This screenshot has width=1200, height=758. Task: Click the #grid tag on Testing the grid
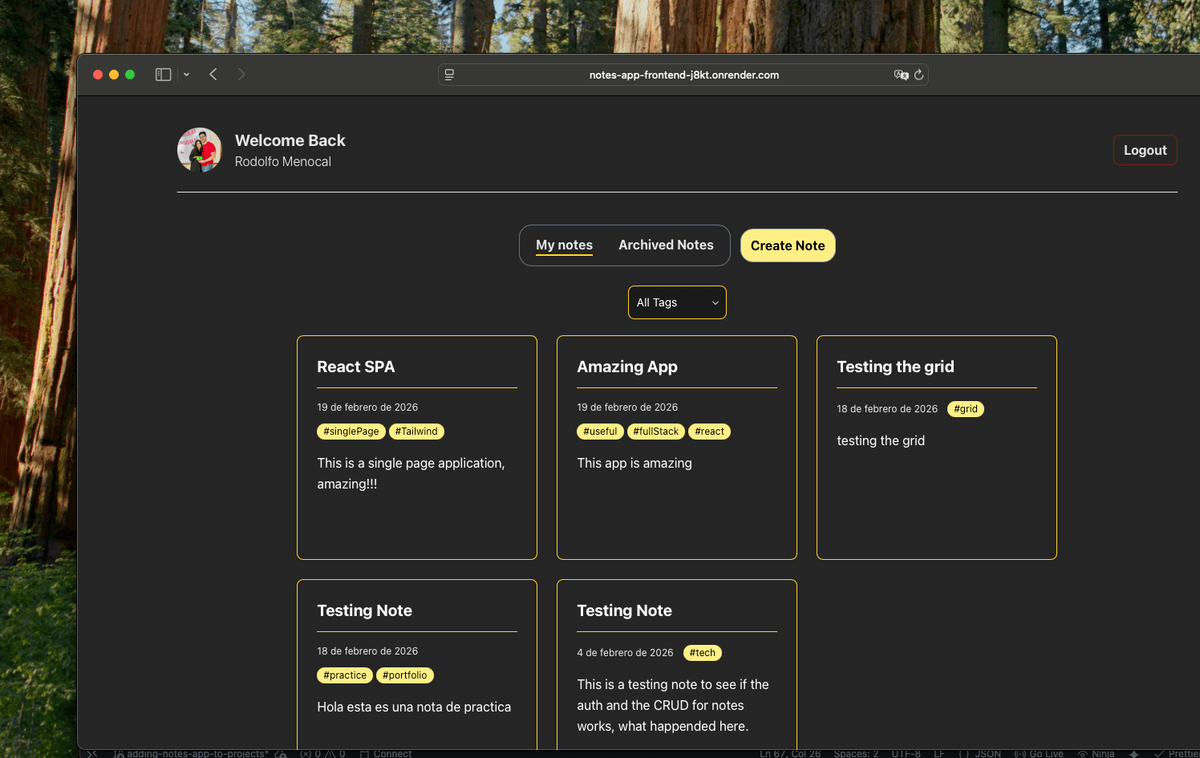(965, 408)
